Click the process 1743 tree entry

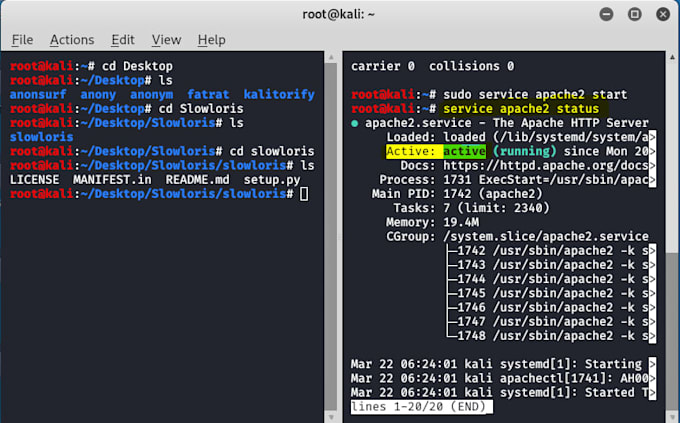click(x=551, y=265)
